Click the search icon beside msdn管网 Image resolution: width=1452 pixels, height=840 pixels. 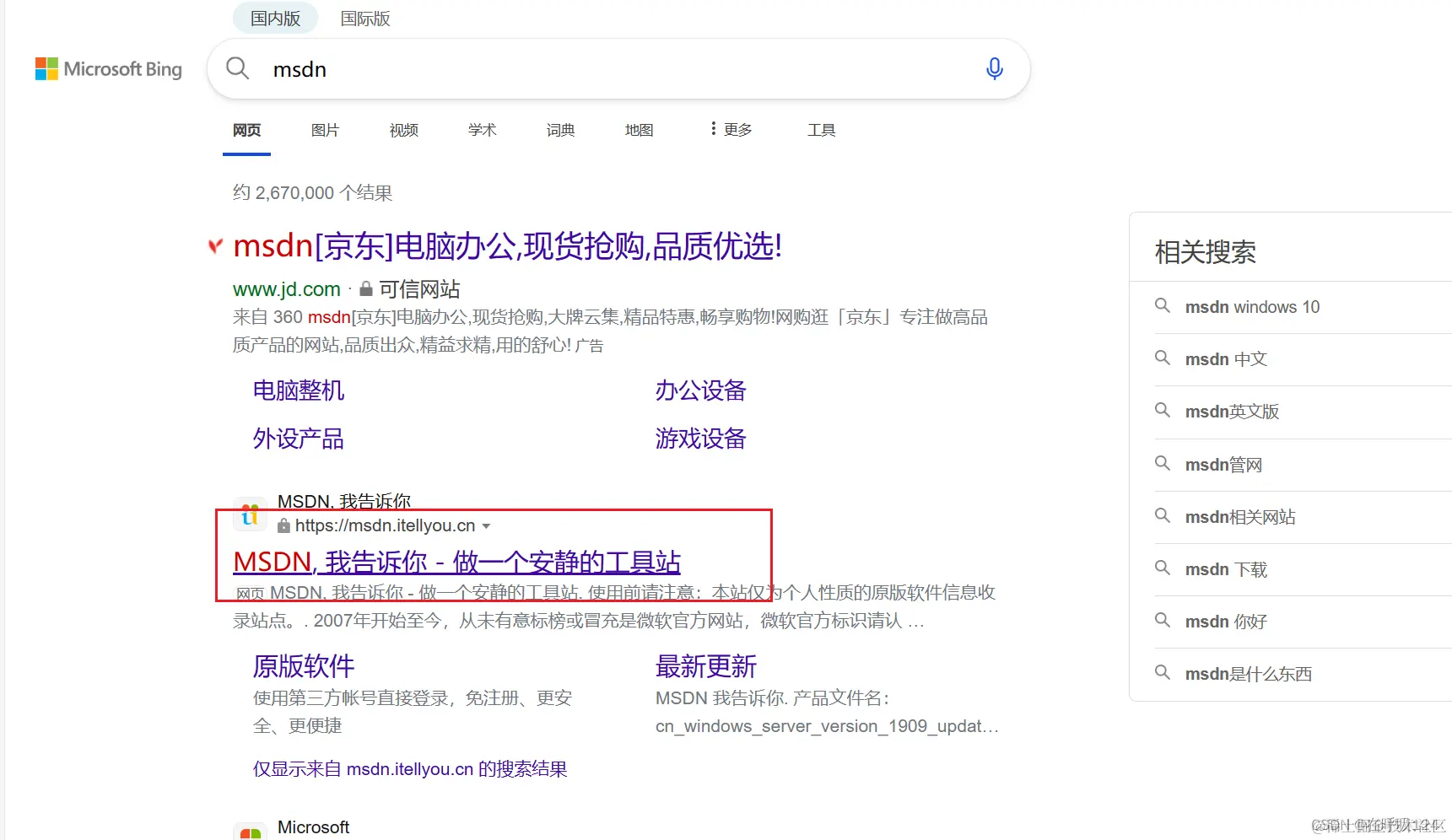(1163, 464)
